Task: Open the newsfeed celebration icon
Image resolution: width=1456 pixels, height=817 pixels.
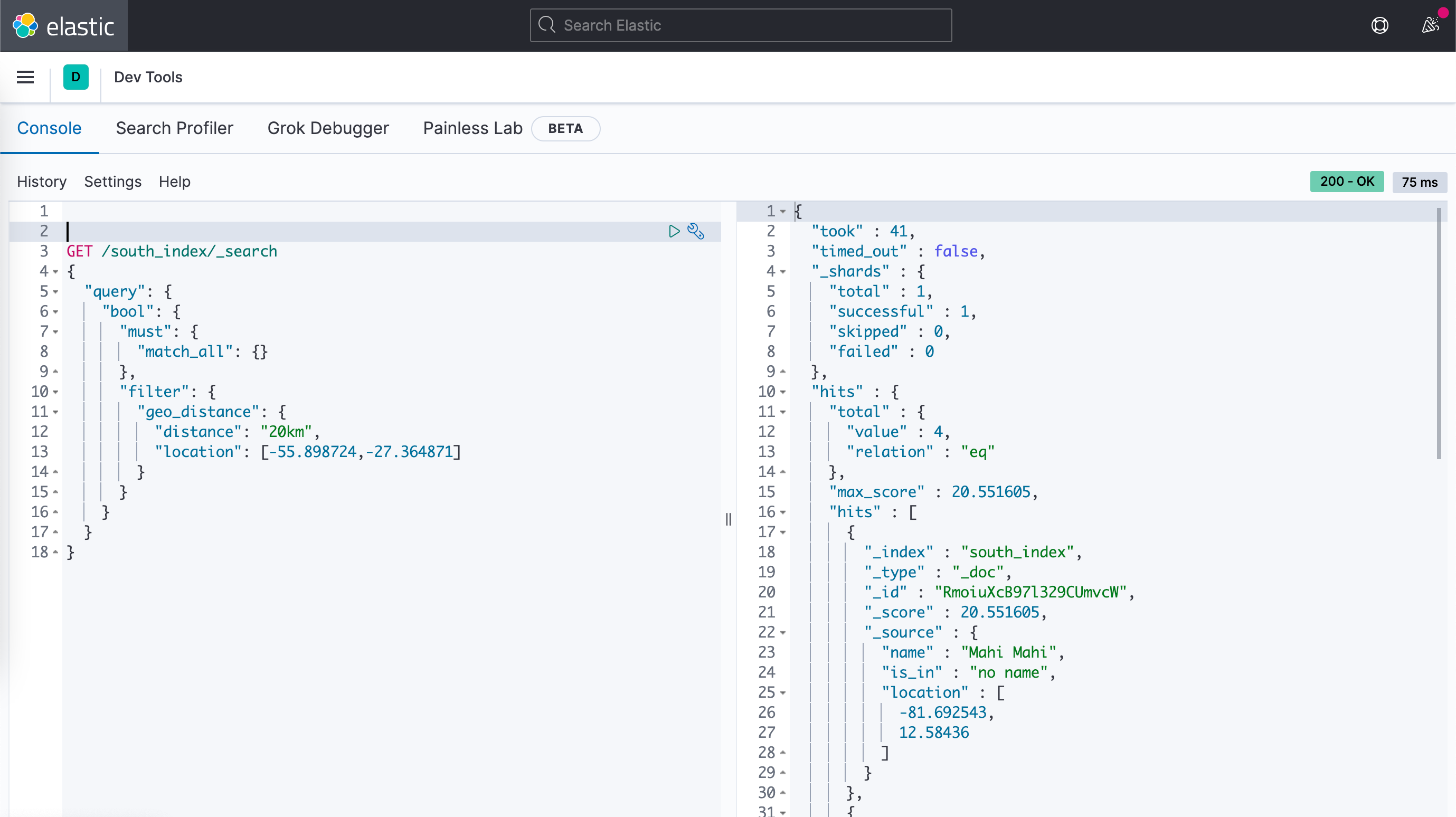Action: point(1431,25)
